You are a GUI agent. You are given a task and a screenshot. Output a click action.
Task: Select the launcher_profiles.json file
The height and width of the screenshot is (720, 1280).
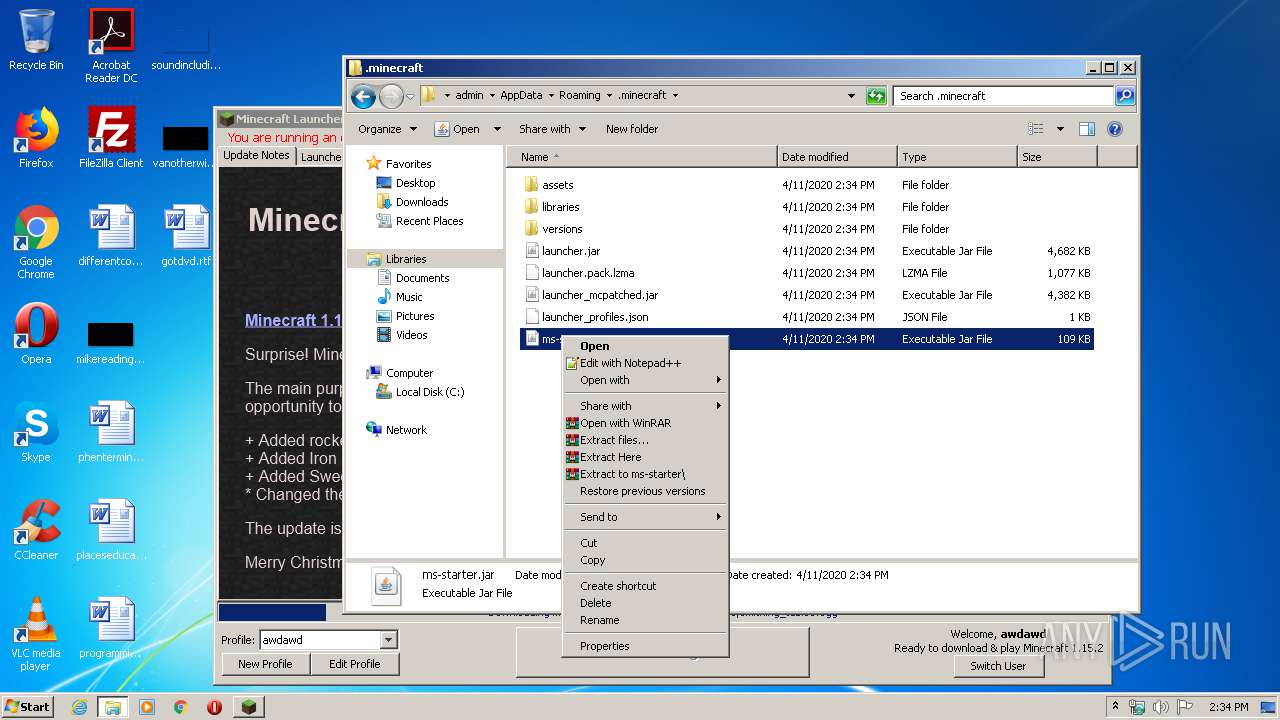pos(595,317)
